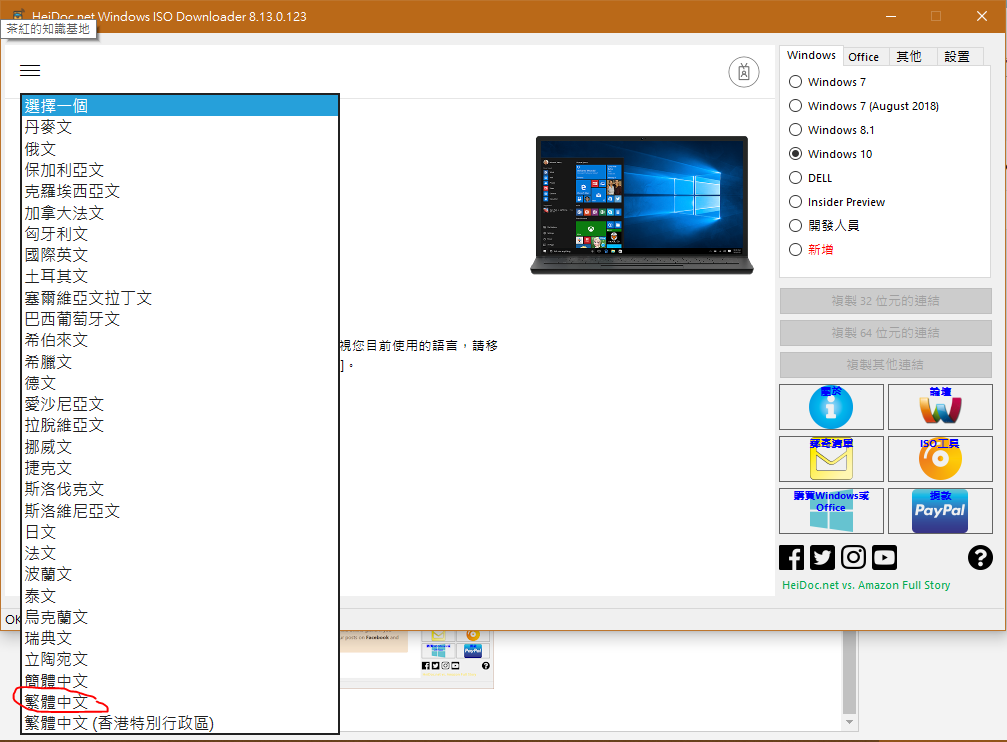The height and width of the screenshot is (742, 1007).
Task: Switch to the 設置 tab
Action: (957, 57)
